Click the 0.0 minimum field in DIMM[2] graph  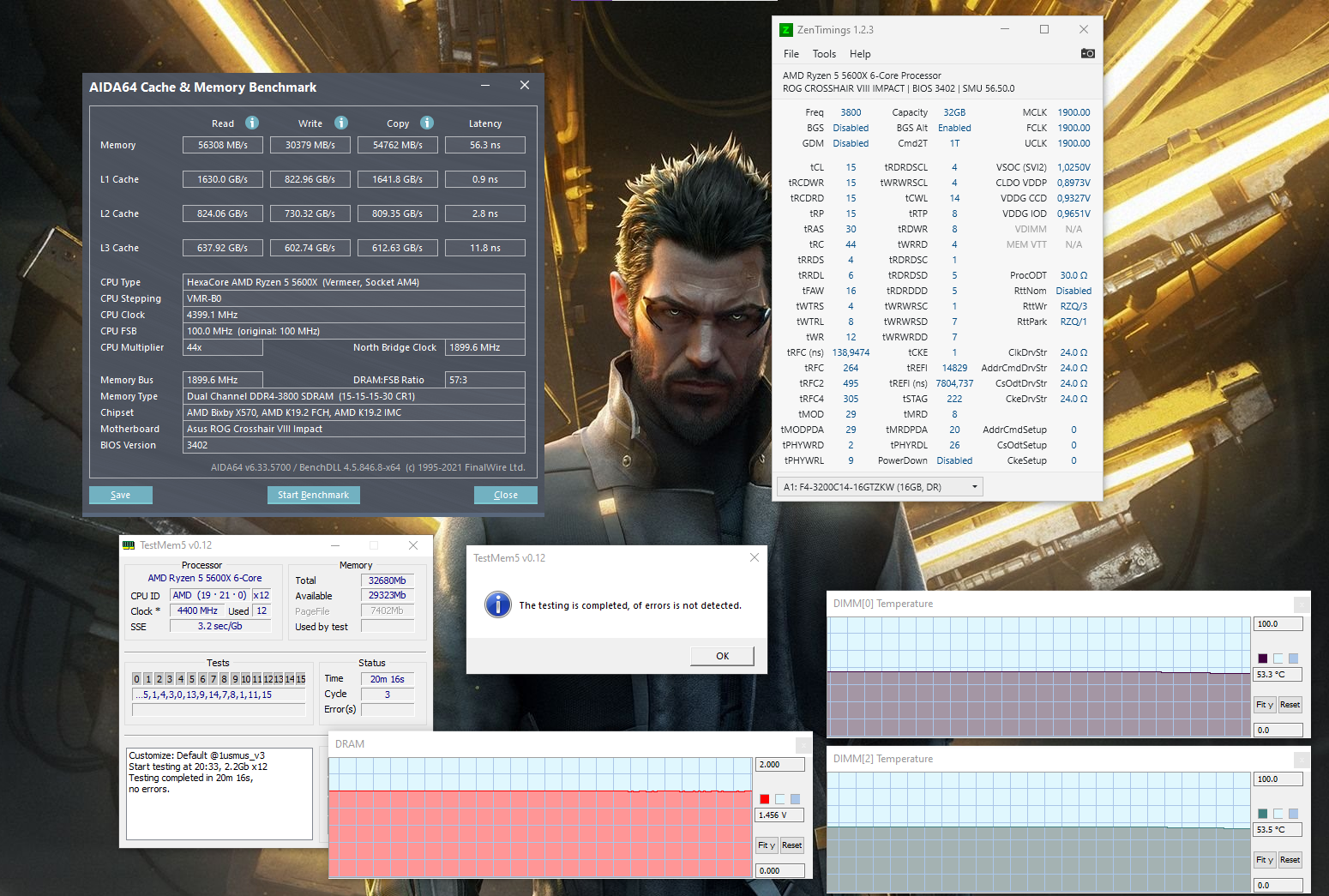coord(1278,886)
